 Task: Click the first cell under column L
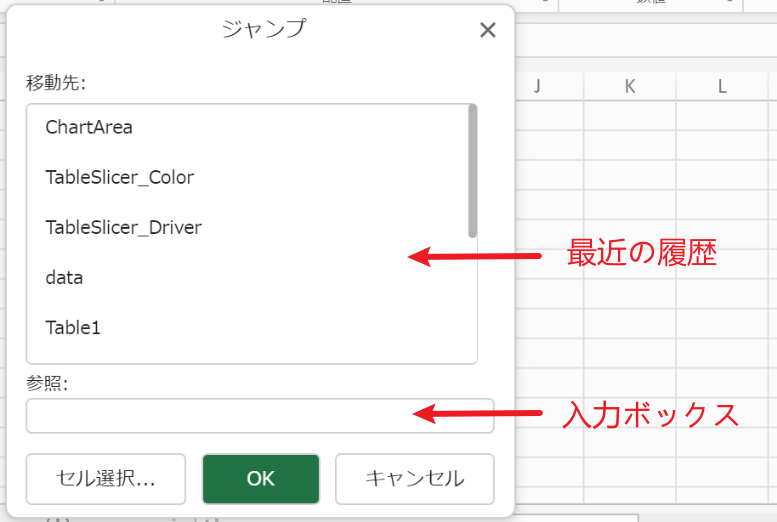click(x=722, y=115)
